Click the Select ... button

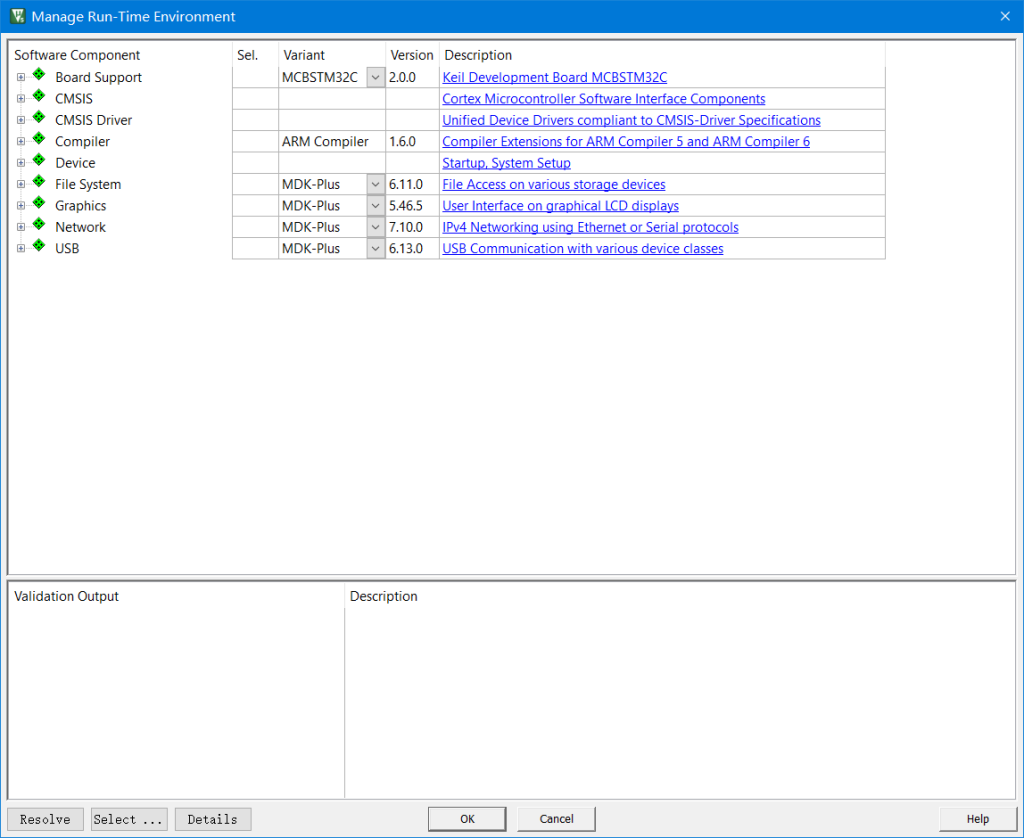[x=129, y=819]
